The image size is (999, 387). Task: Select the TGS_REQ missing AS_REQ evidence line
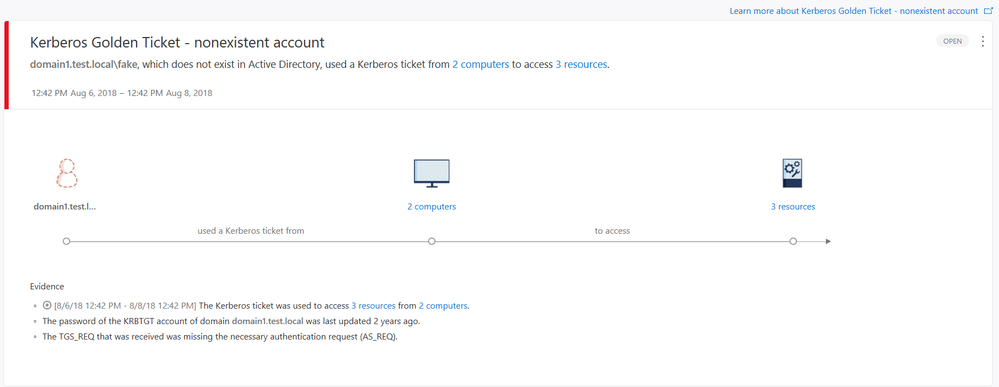tap(220, 337)
